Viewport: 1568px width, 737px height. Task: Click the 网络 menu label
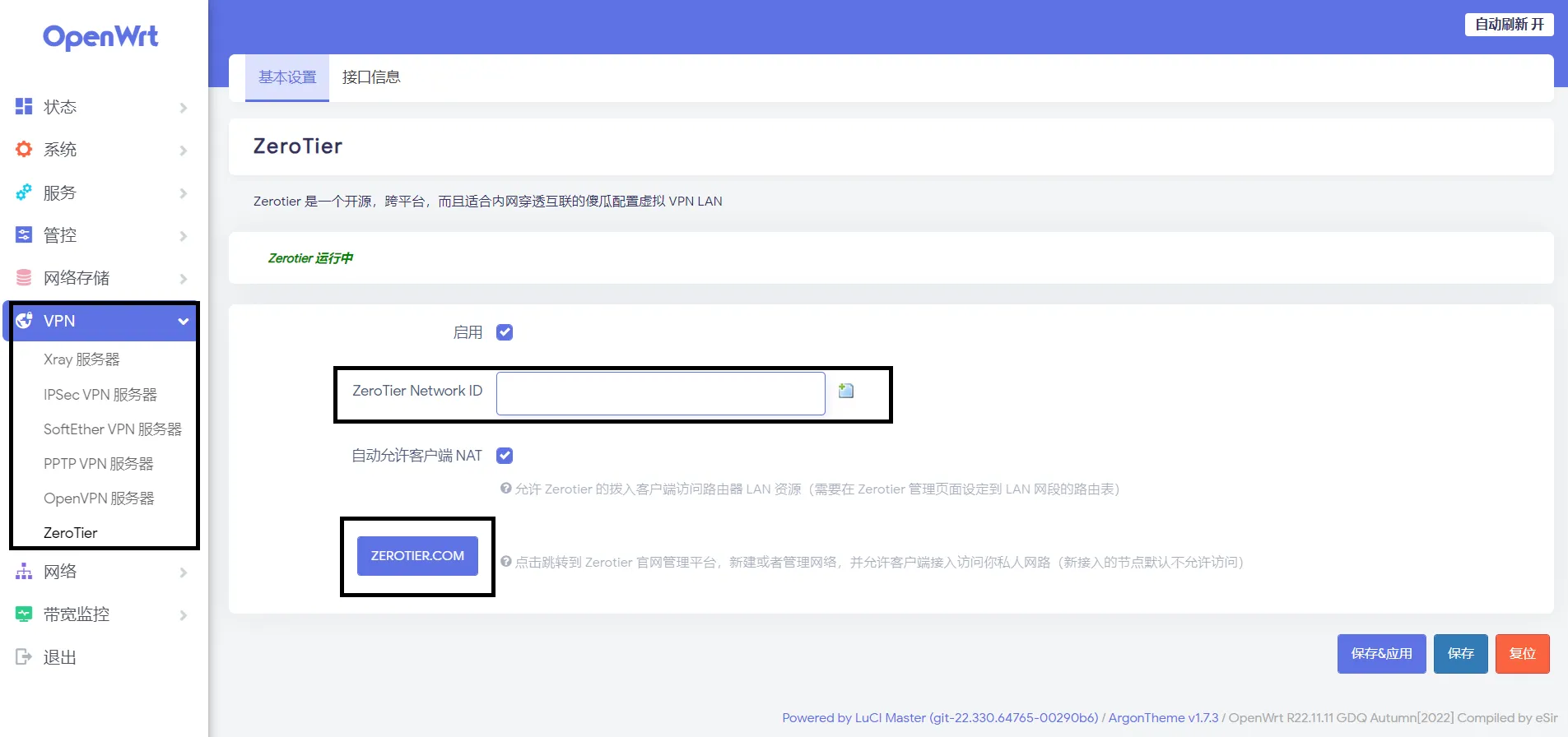[x=60, y=572]
